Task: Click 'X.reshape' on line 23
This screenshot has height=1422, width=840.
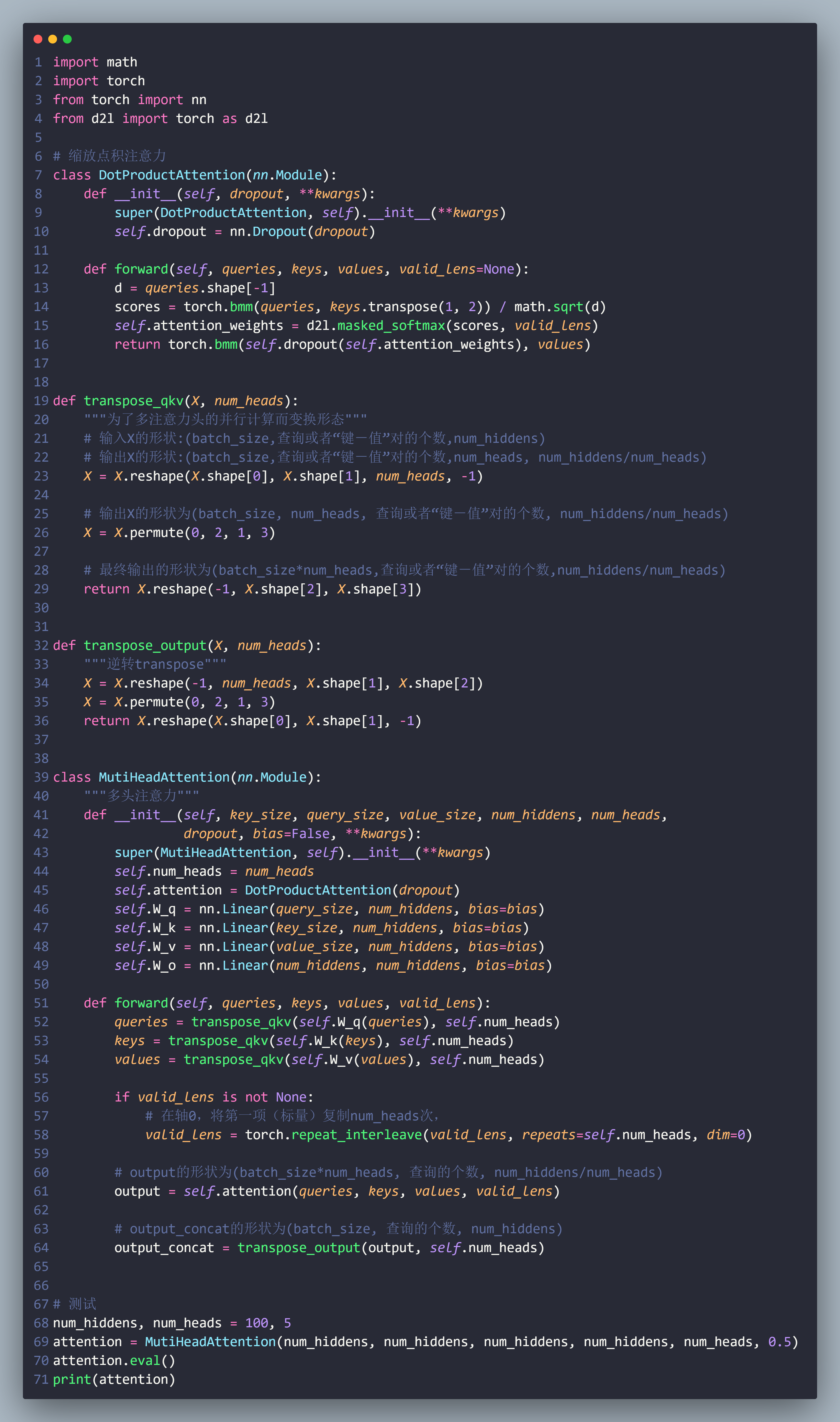Action: click(x=149, y=476)
